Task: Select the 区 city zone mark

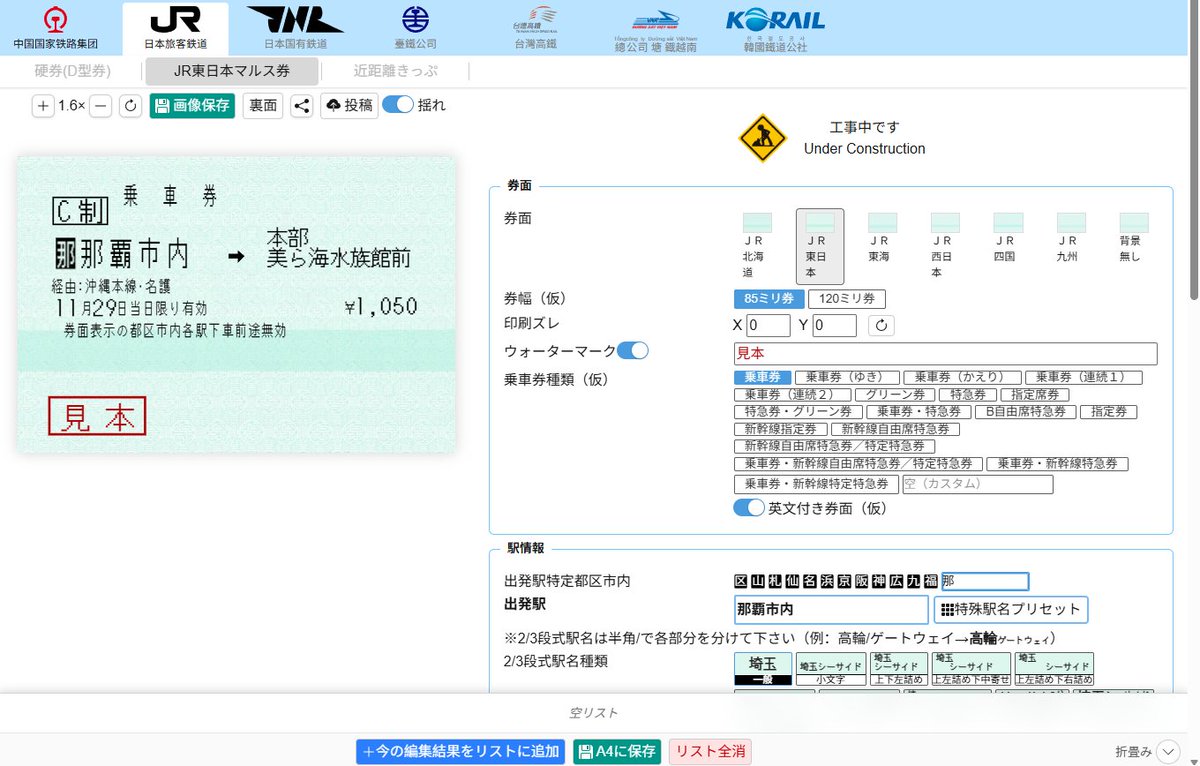Action: (x=741, y=581)
